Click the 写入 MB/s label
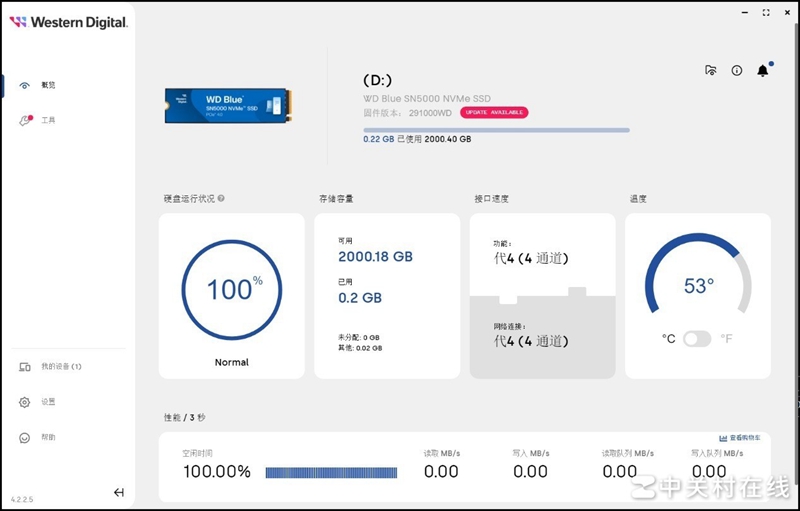The height and width of the screenshot is (511, 800). pos(531,453)
